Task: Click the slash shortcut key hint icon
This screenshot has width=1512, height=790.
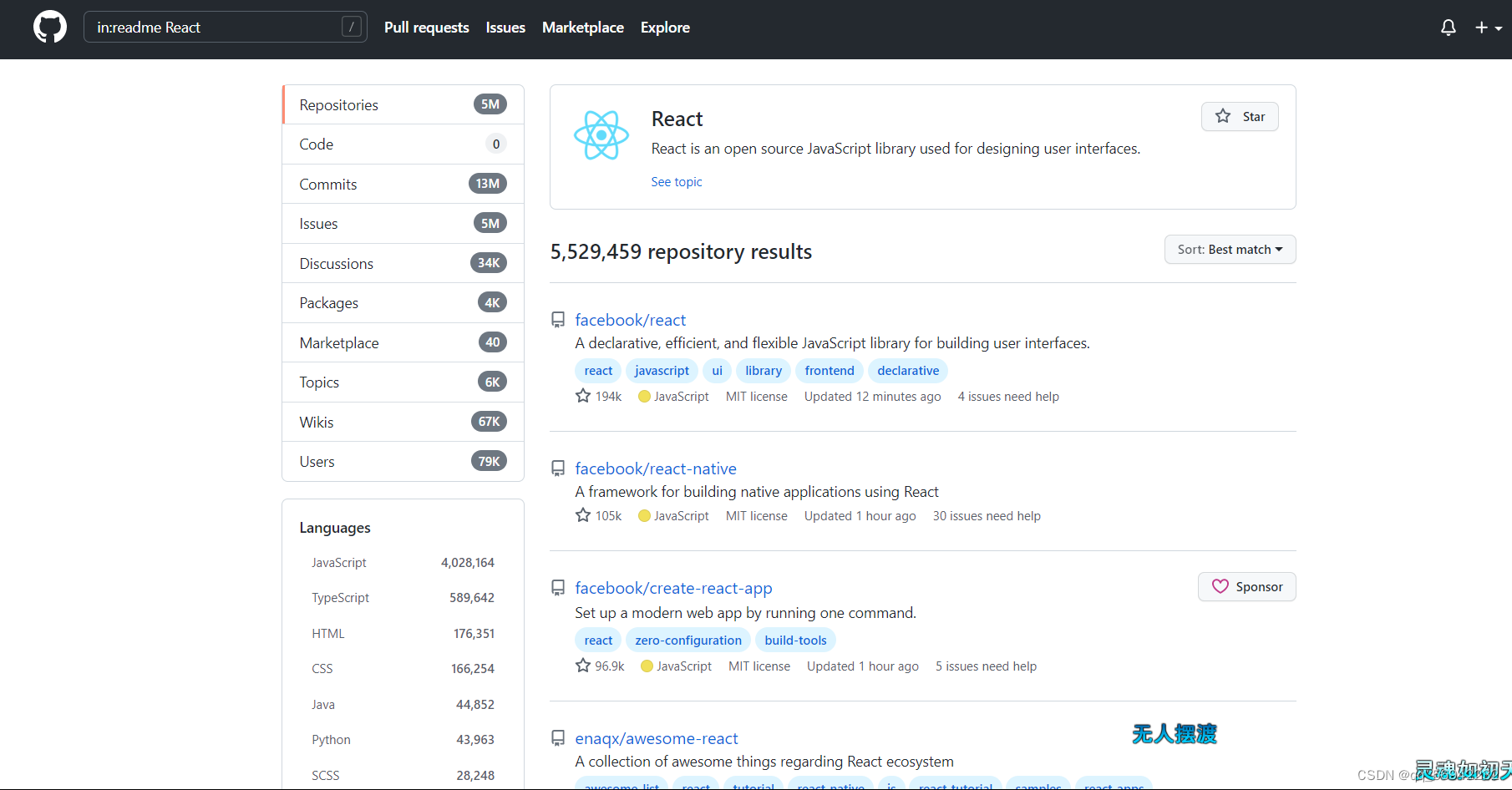Action: coord(352,28)
